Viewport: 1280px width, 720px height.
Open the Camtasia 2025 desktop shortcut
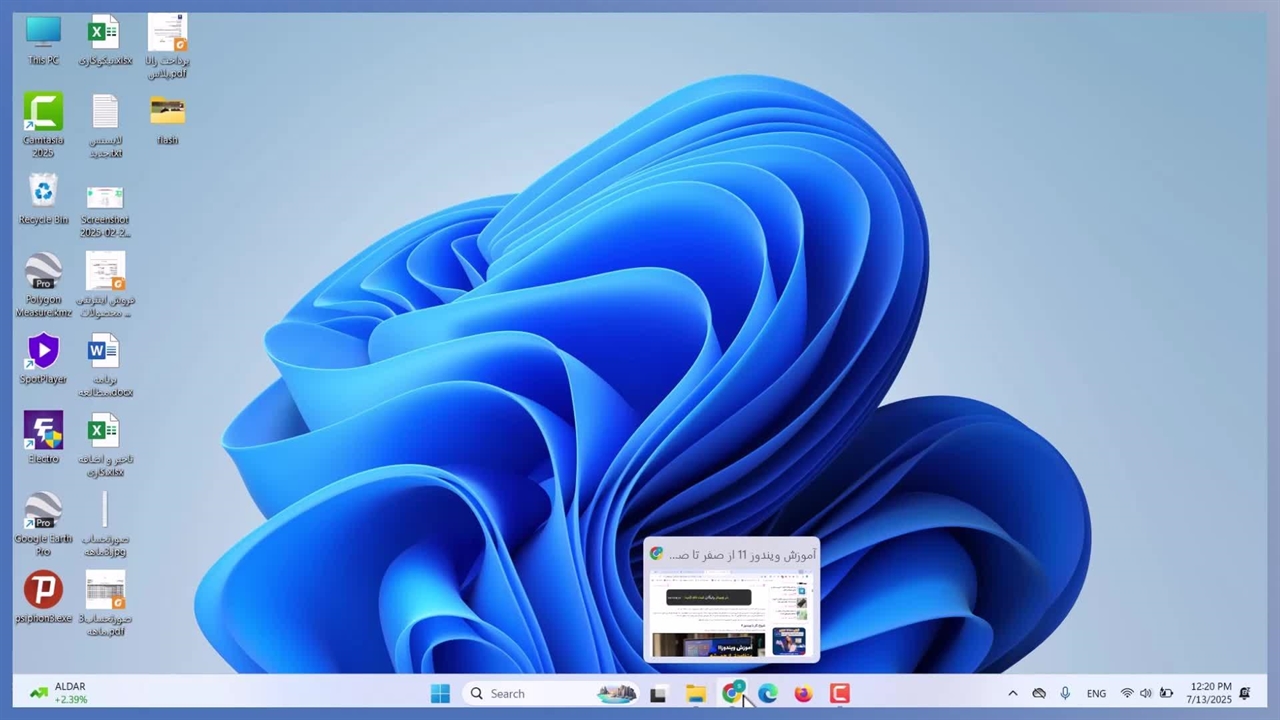43,113
